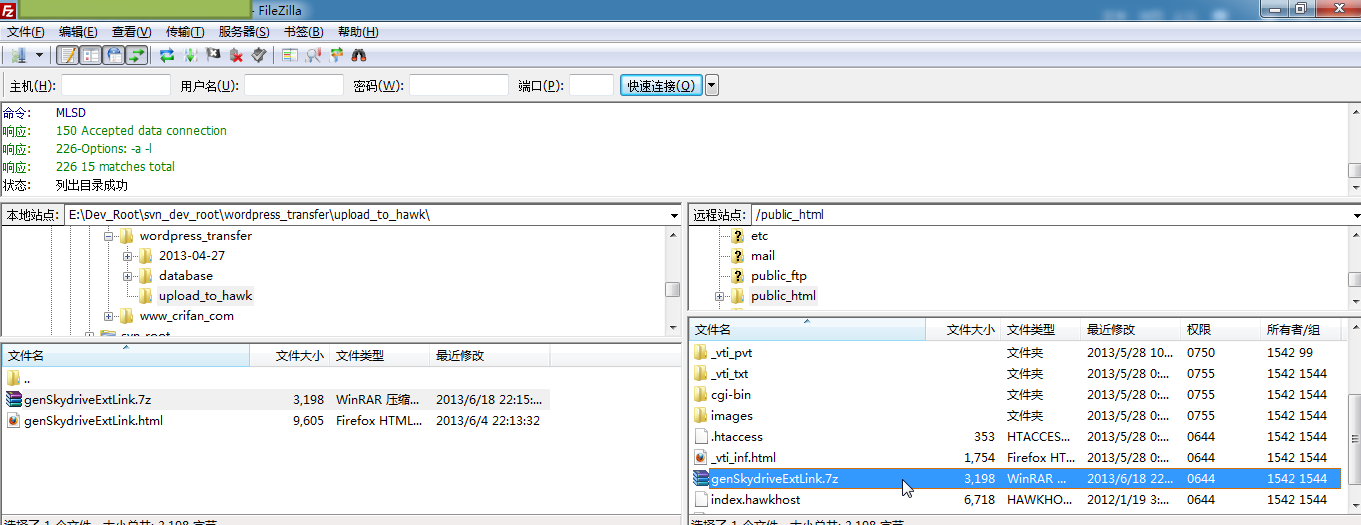Expand the database folder node
1361x525 pixels.
(128, 276)
